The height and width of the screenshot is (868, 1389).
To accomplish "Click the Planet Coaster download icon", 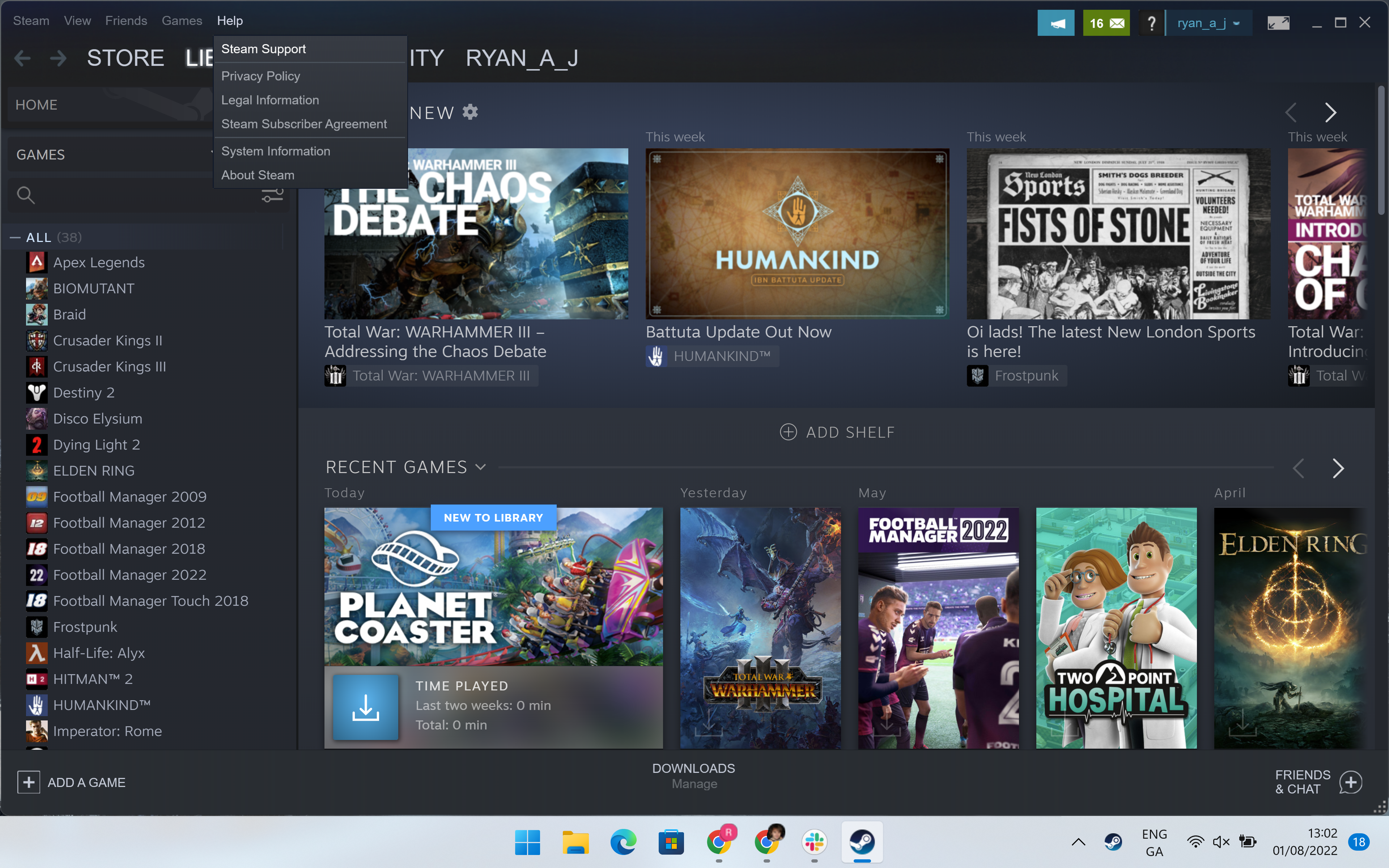I will [366, 707].
